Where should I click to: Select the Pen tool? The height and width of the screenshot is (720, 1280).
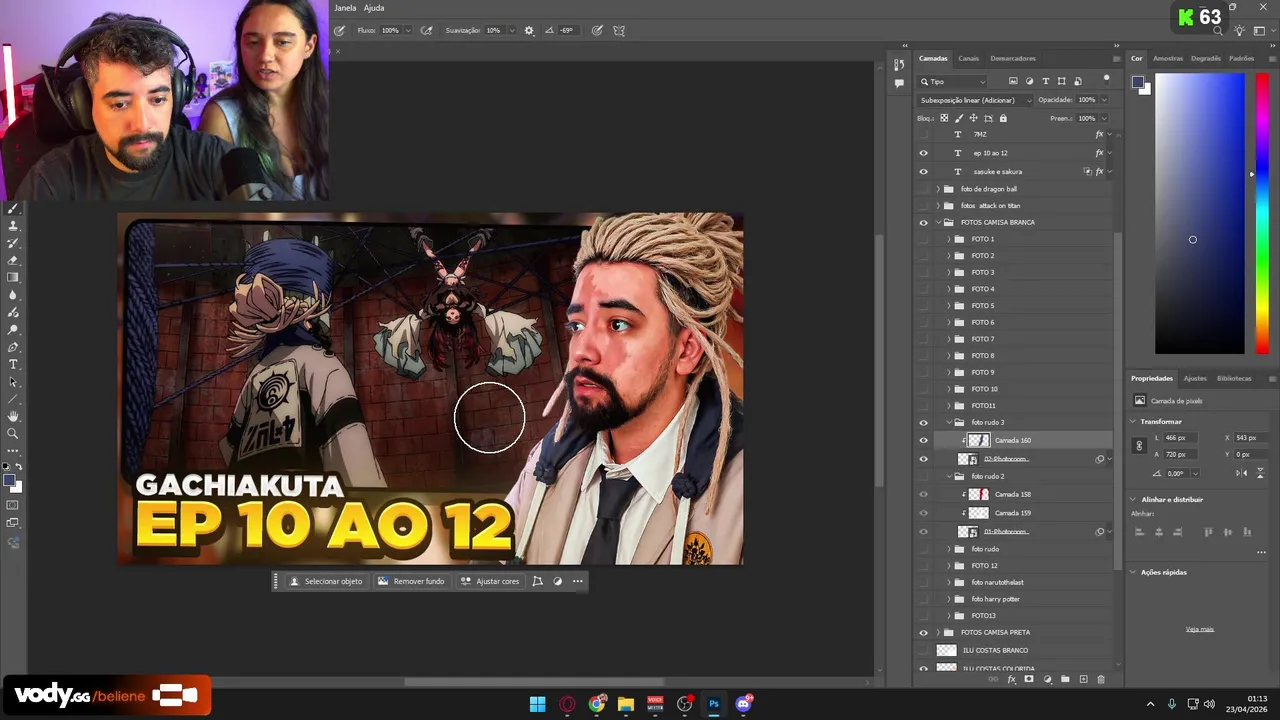(x=13, y=347)
